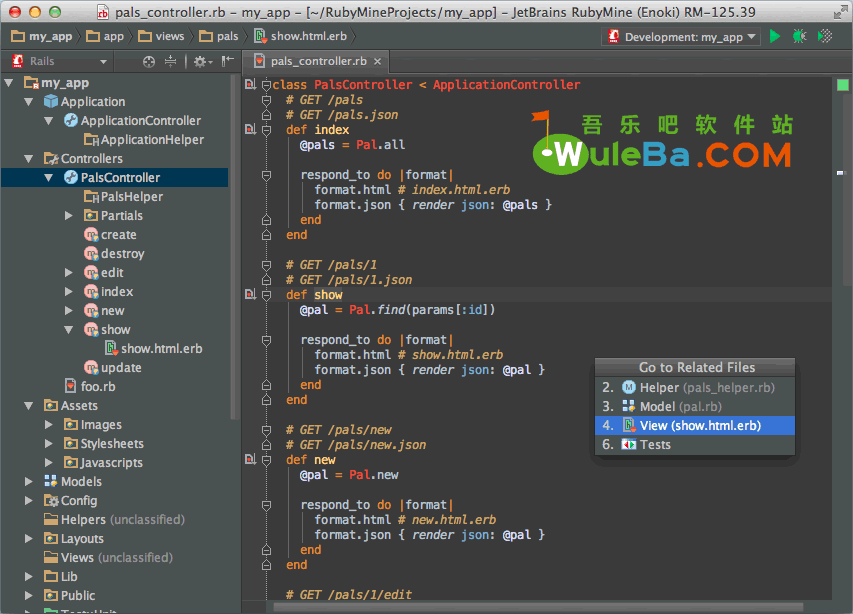Hide the Rails tool window
The image size is (853, 614).
[227, 61]
